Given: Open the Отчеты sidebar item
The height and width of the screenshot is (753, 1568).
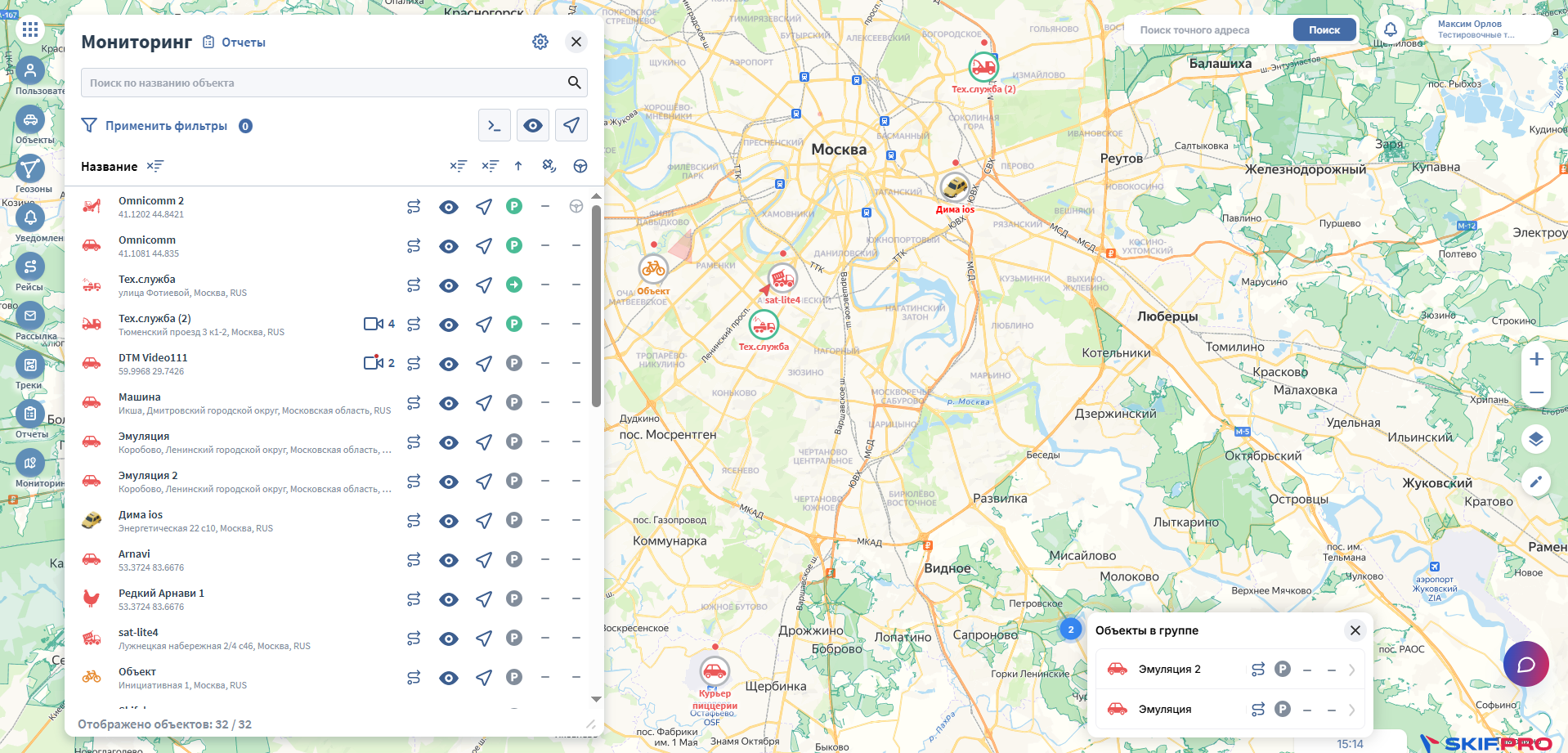Looking at the screenshot, I should pyautogui.click(x=30, y=414).
